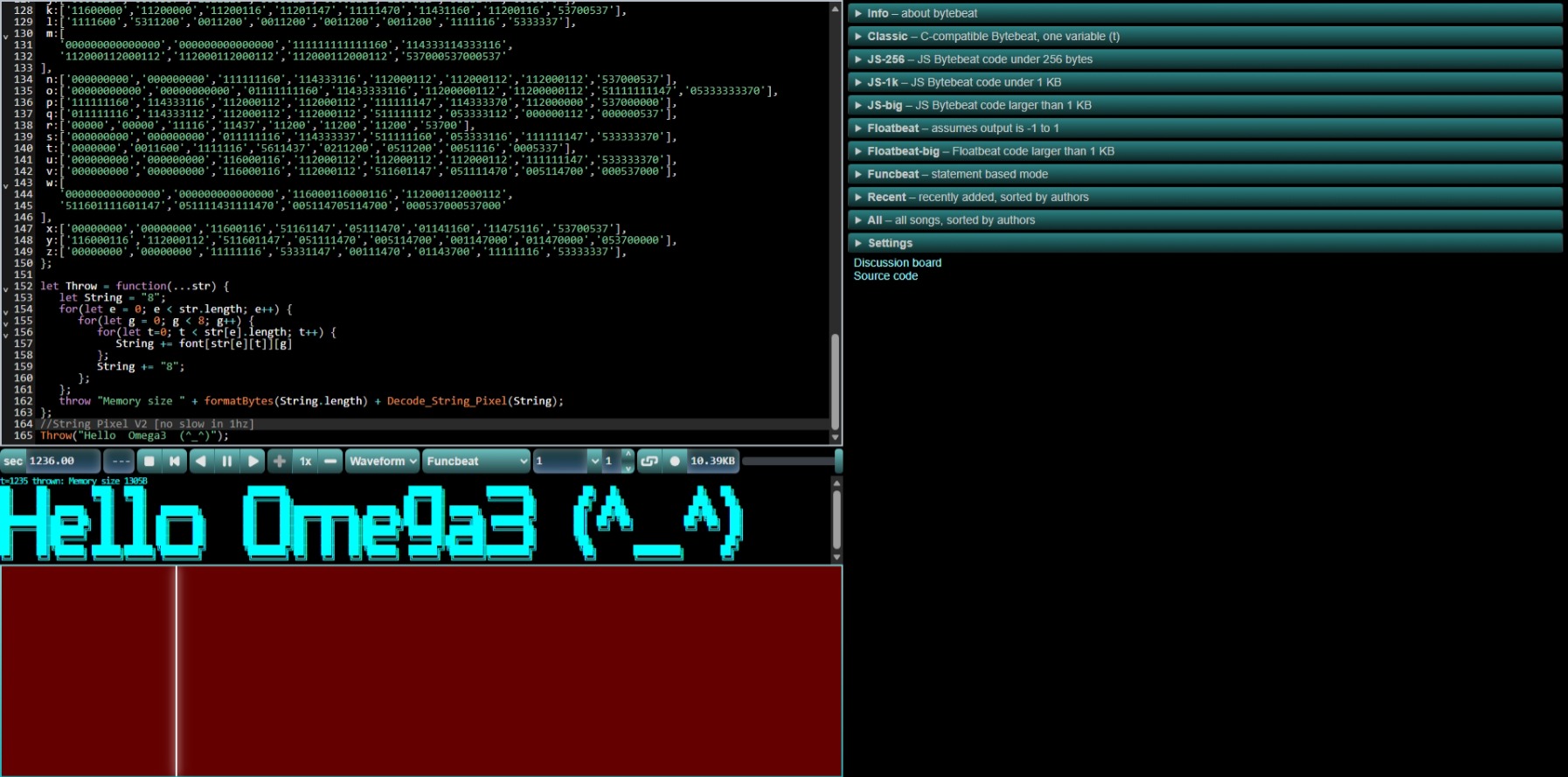Click the restart (skip to beginning) button

tap(175, 461)
